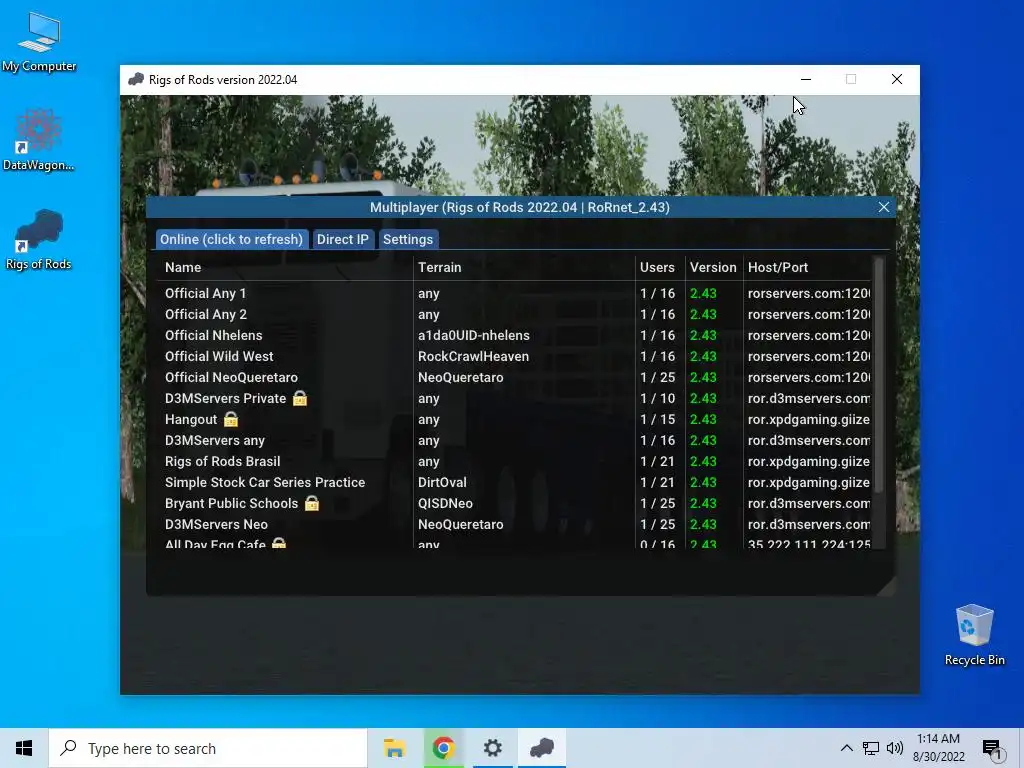Open File Explorer from the taskbar
The height and width of the screenshot is (768, 1024).
[x=394, y=748]
